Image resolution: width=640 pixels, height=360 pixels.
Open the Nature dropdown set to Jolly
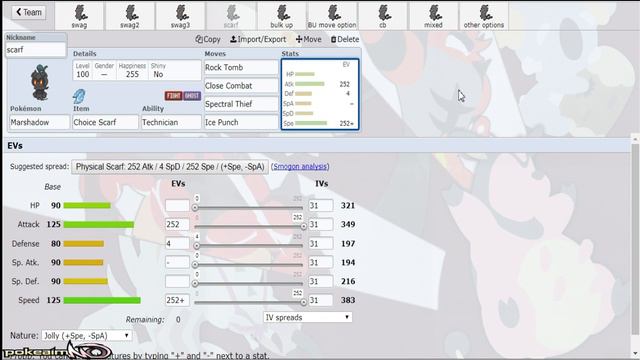click(x=86, y=336)
